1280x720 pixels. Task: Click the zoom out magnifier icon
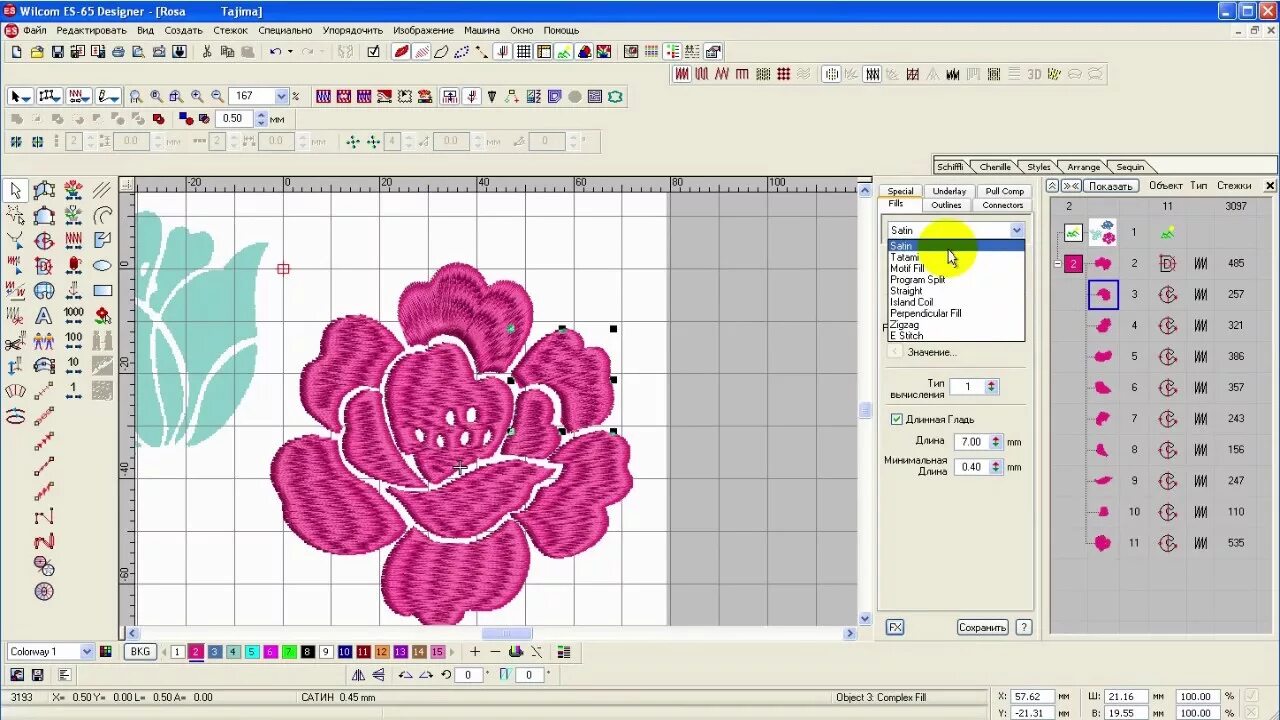click(217, 96)
